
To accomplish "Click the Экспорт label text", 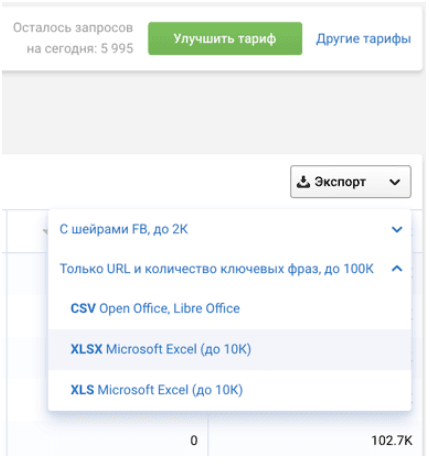I will (340, 182).
